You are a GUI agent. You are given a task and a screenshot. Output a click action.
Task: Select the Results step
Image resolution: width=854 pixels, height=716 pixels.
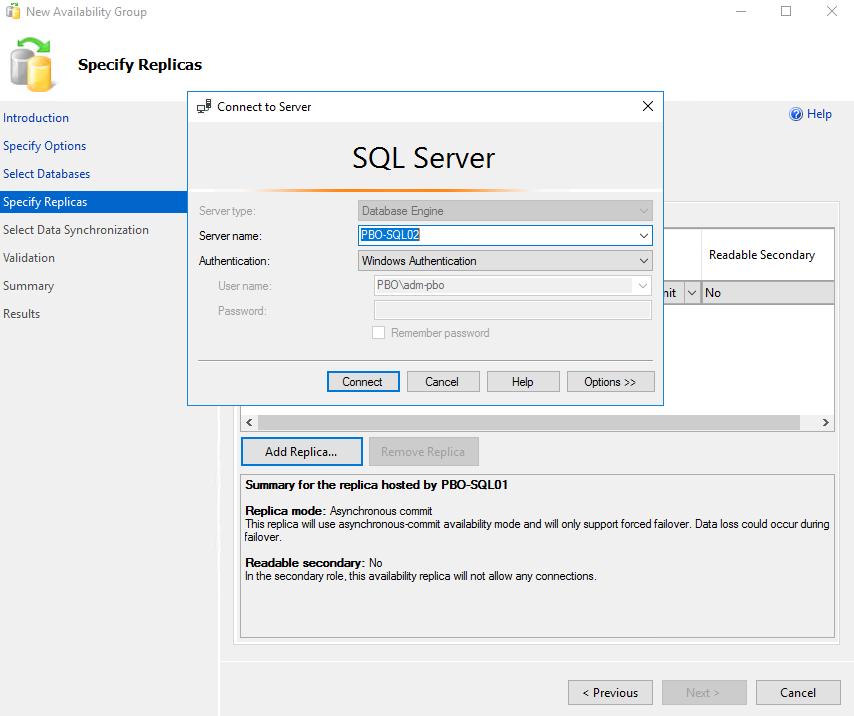(x=22, y=314)
